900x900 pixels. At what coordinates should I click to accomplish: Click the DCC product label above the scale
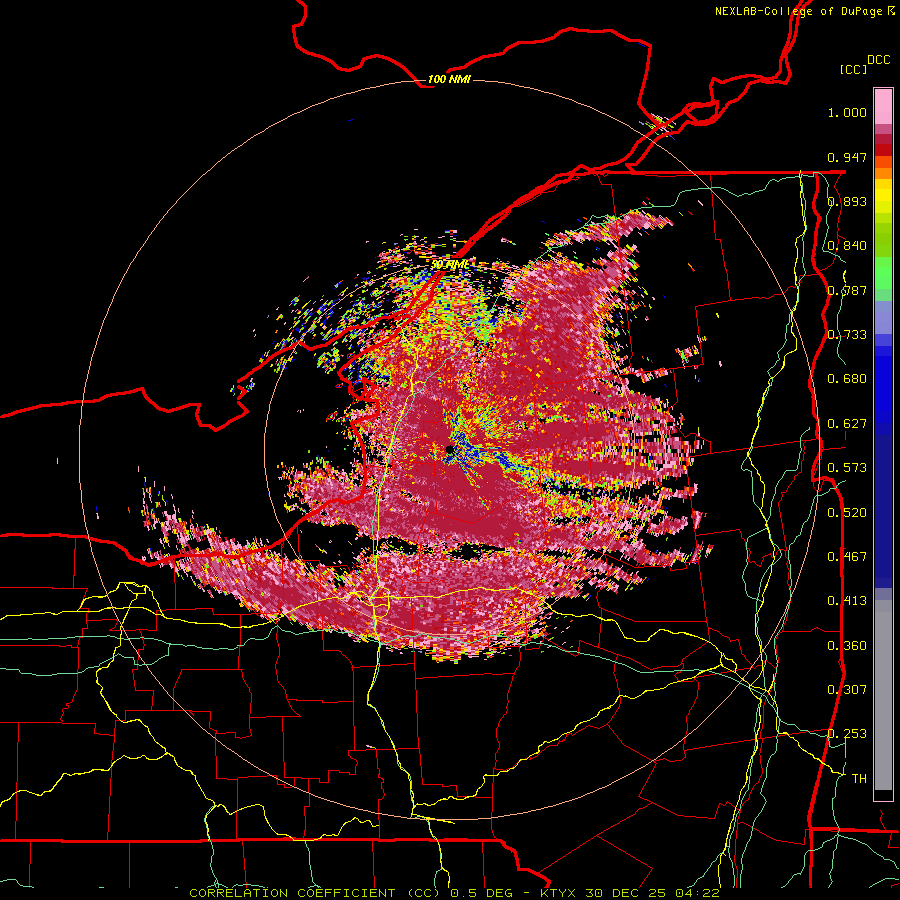pos(879,60)
